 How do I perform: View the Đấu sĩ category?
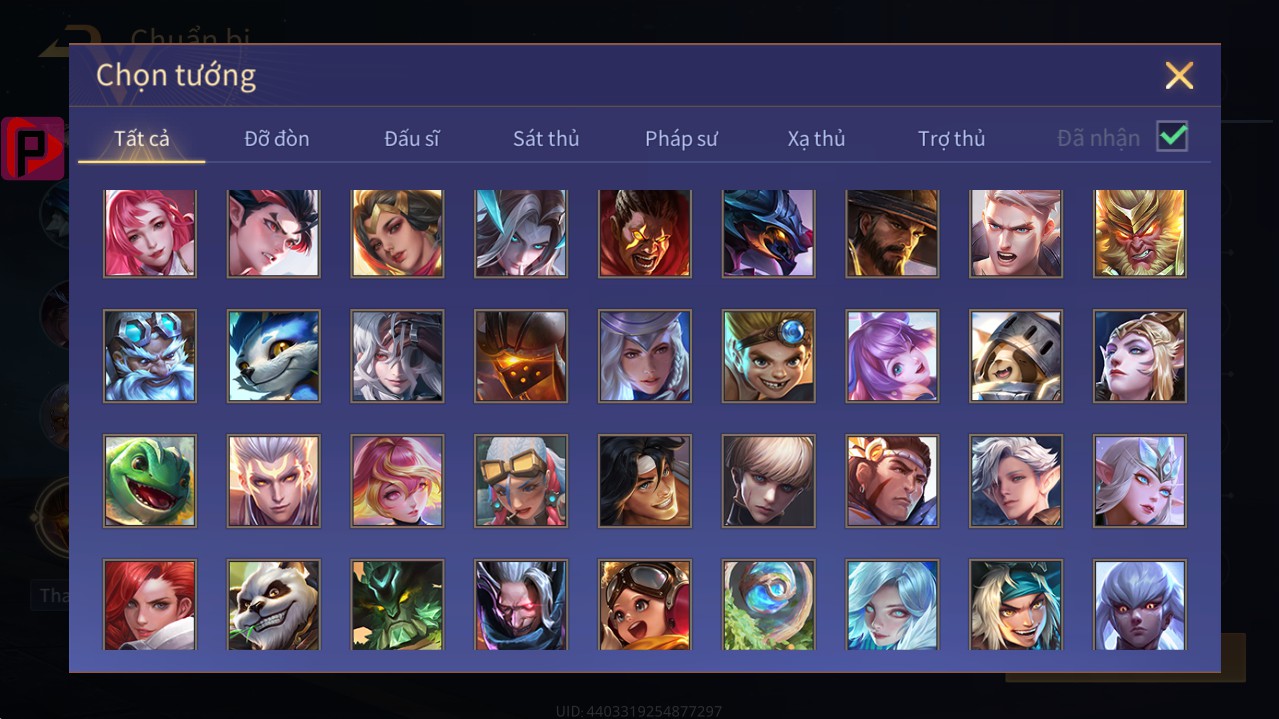click(412, 139)
